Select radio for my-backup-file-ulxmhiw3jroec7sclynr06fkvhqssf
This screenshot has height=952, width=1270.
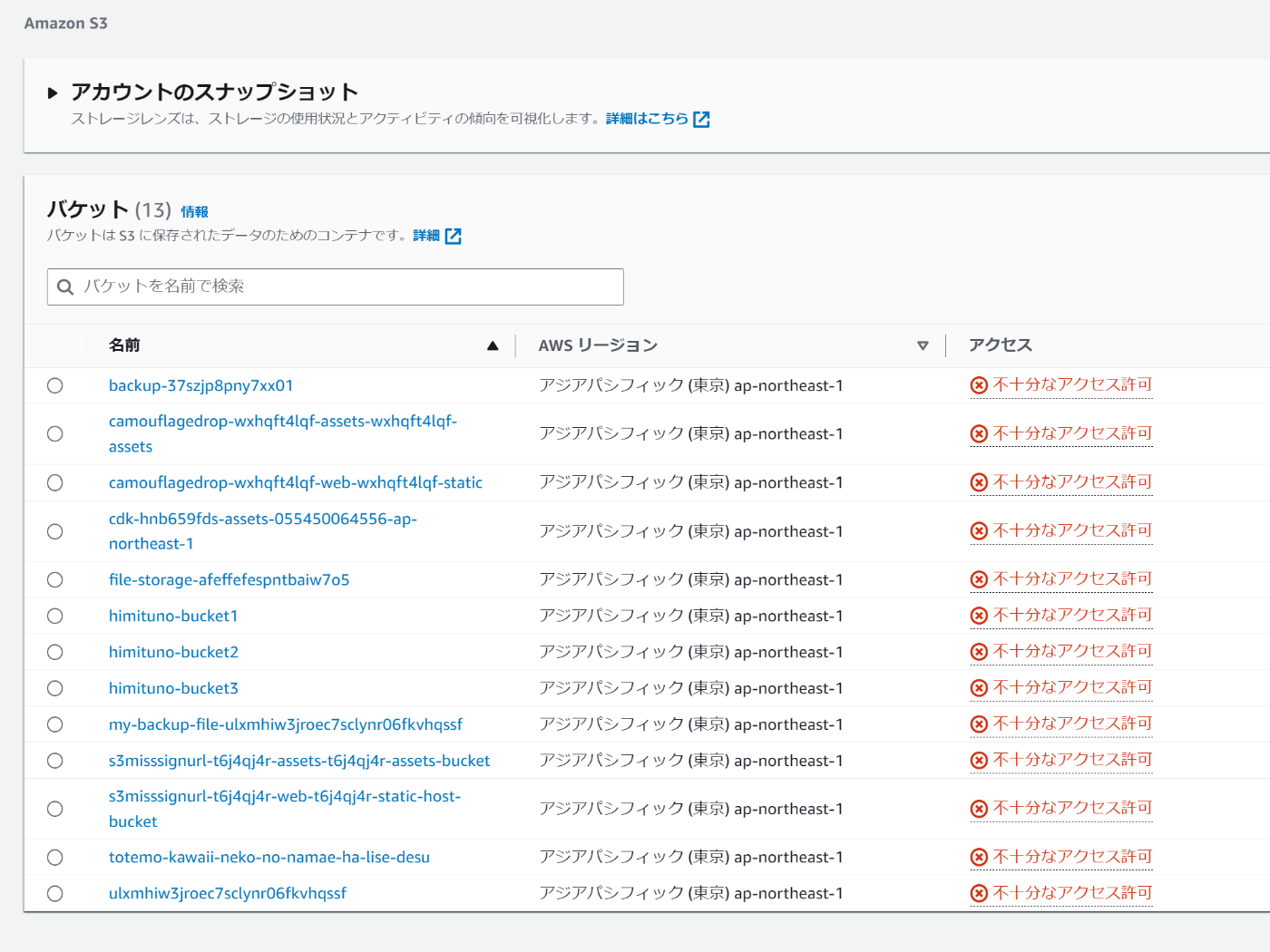click(x=55, y=724)
